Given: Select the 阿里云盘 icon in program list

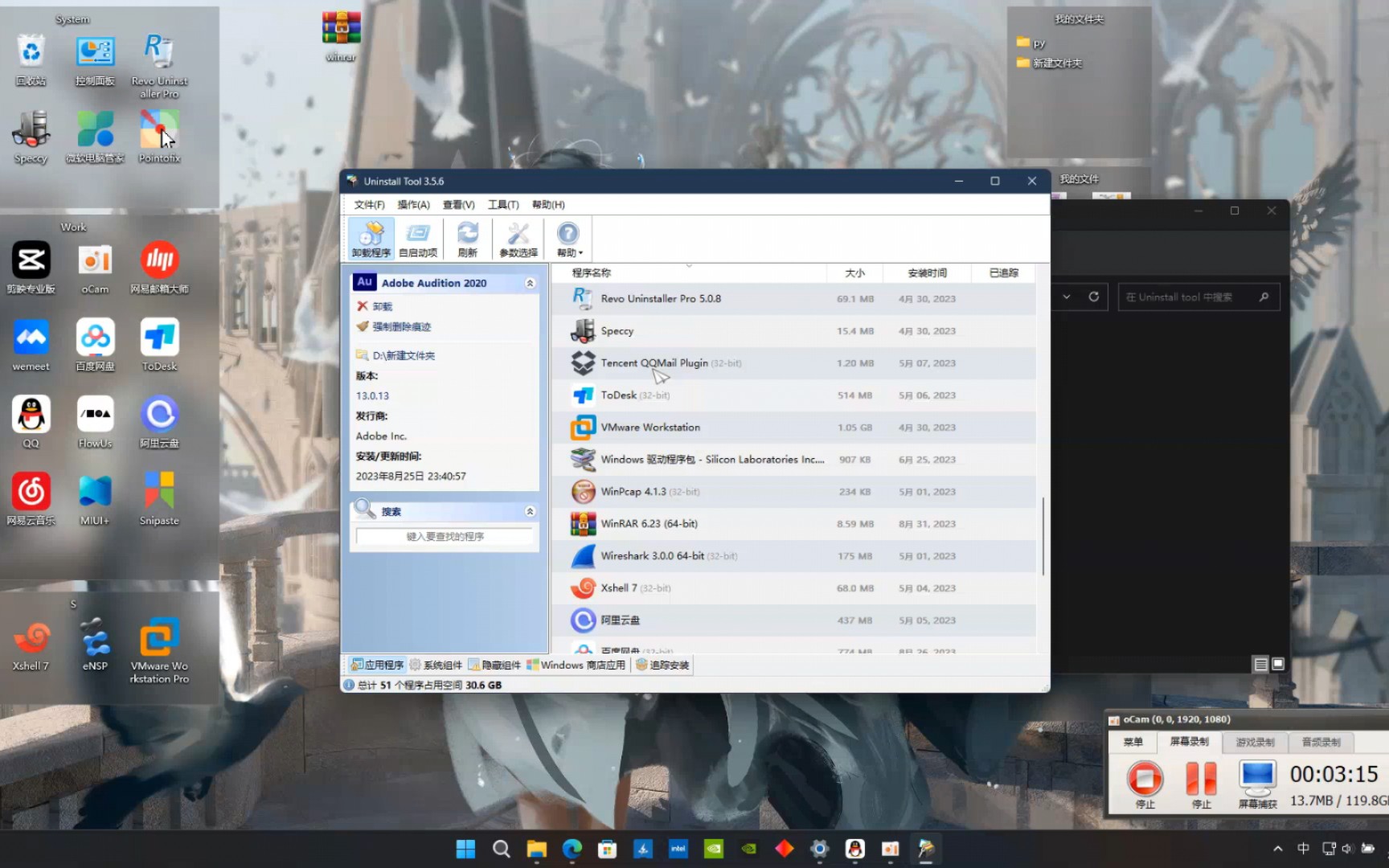Looking at the screenshot, I should tap(583, 620).
